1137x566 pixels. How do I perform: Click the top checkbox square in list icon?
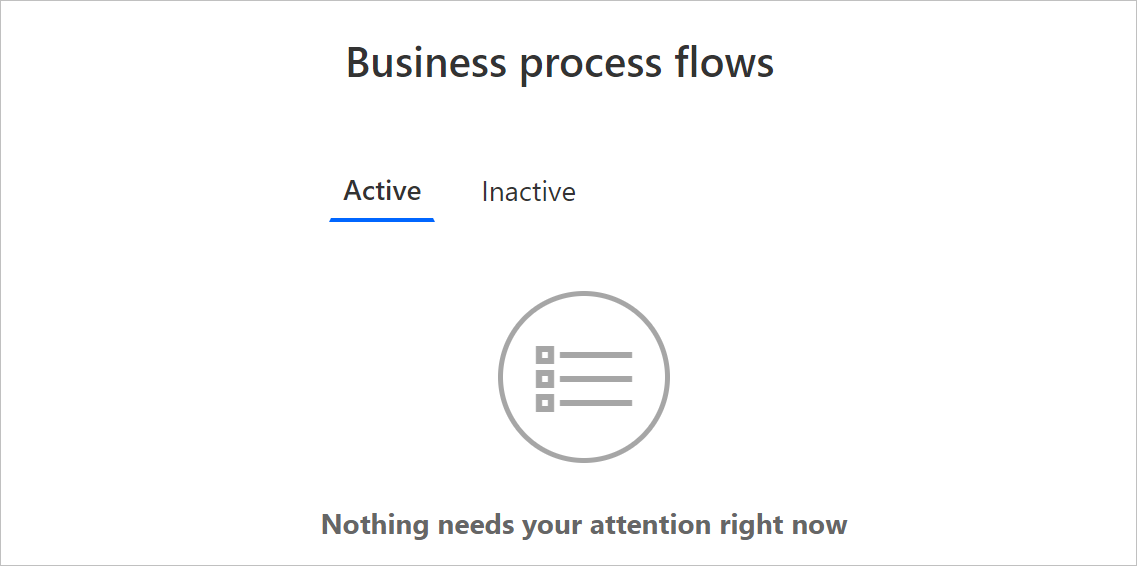pyautogui.click(x=545, y=355)
